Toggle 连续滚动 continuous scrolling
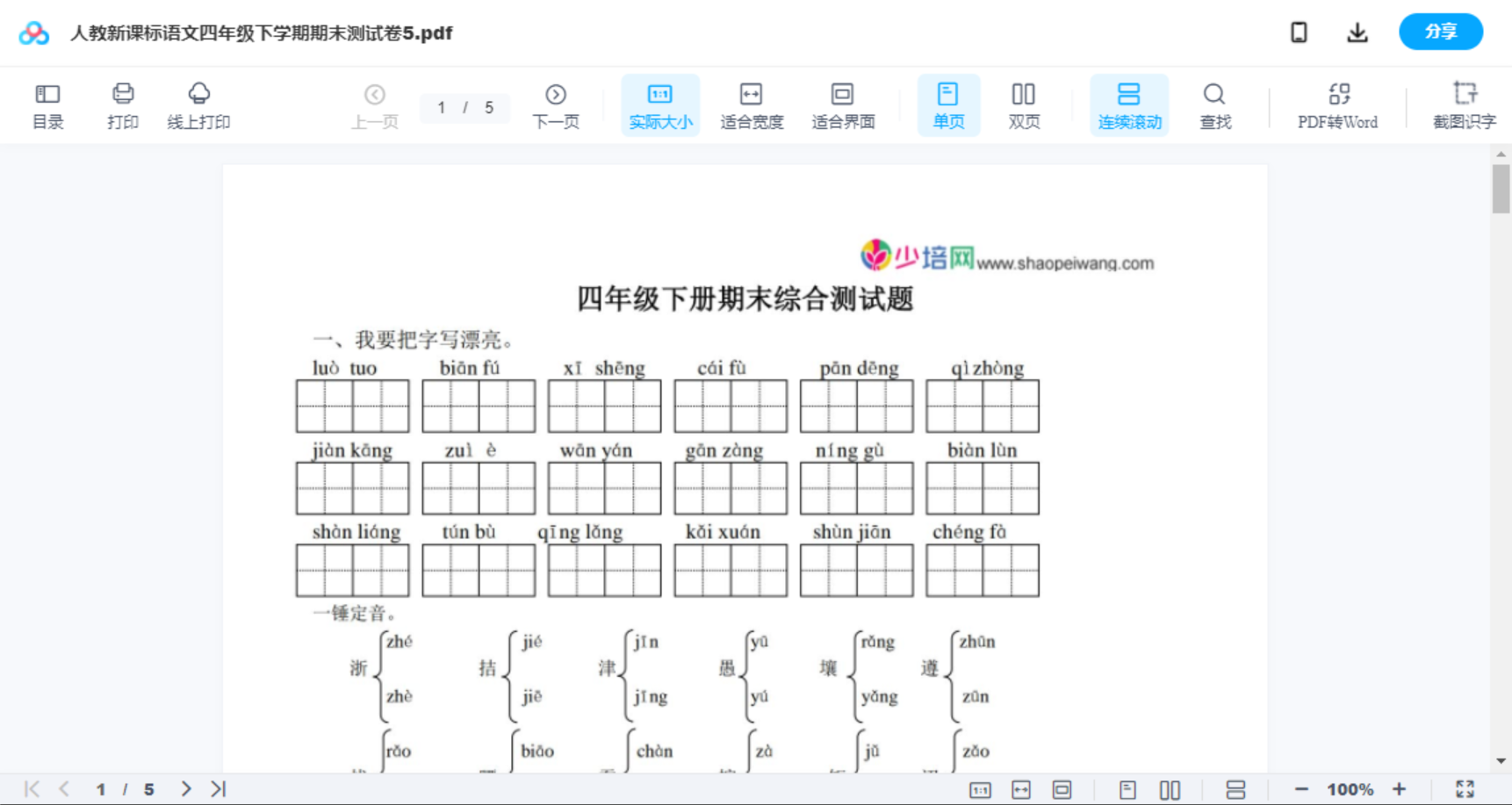This screenshot has height=805, width=1512. [x=1129, y=105]
